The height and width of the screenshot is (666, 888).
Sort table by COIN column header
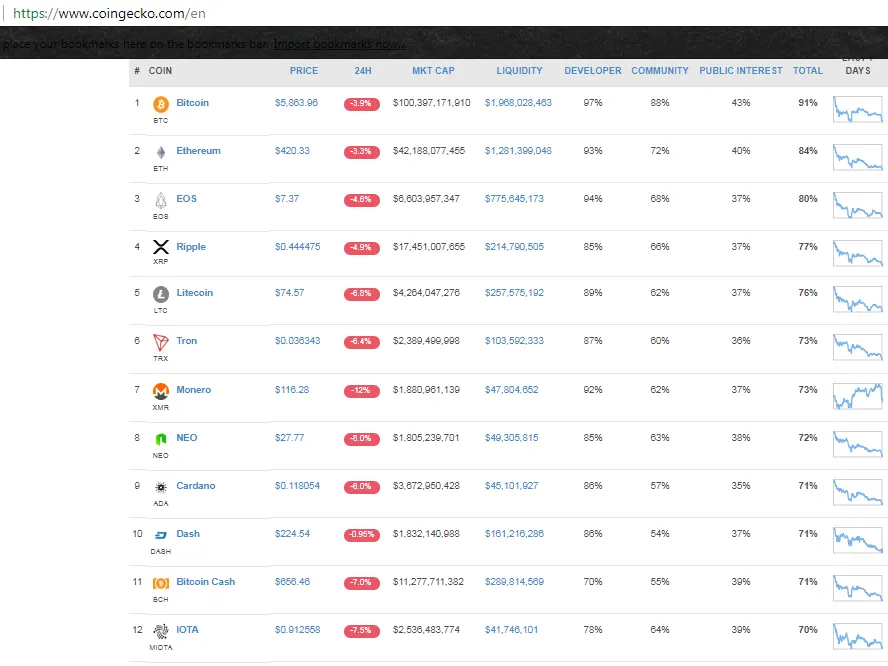[x=160, y=71]
